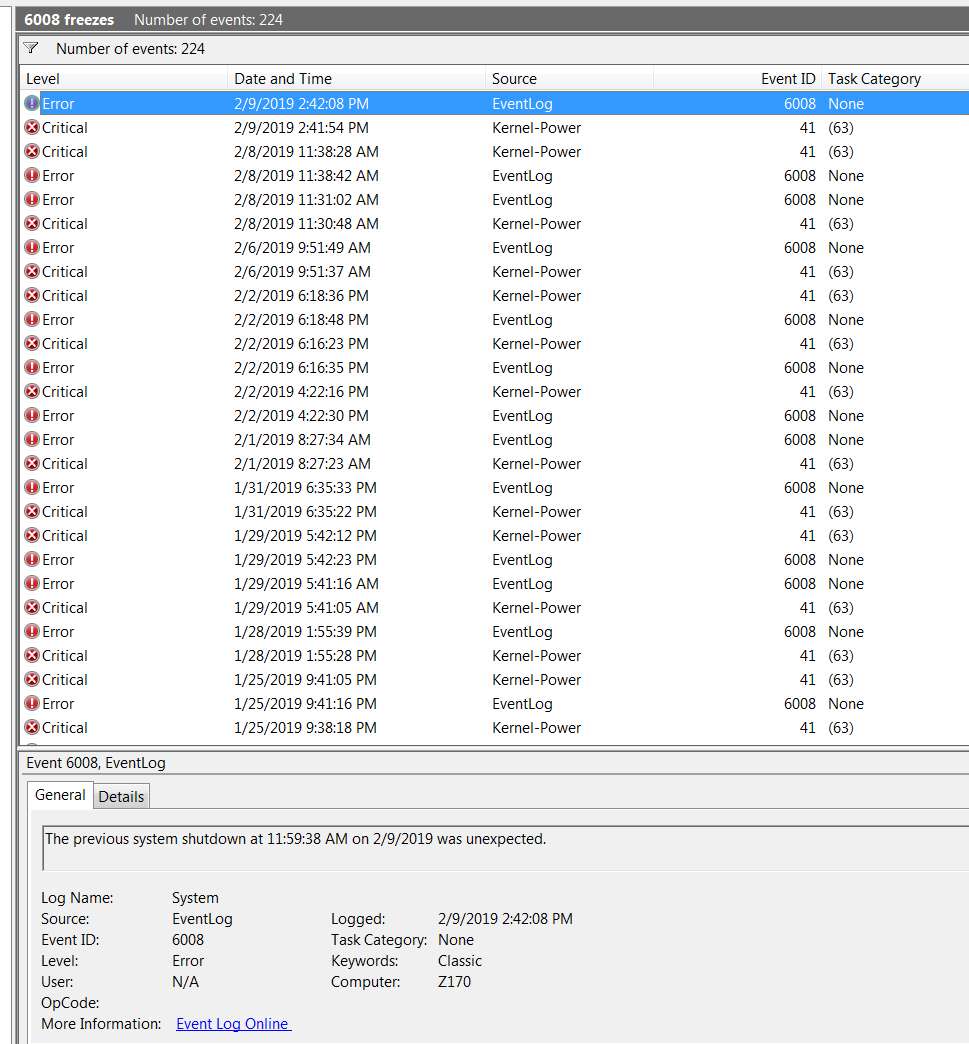
Task: Sort by the Task Category column header
Action: 895,79
